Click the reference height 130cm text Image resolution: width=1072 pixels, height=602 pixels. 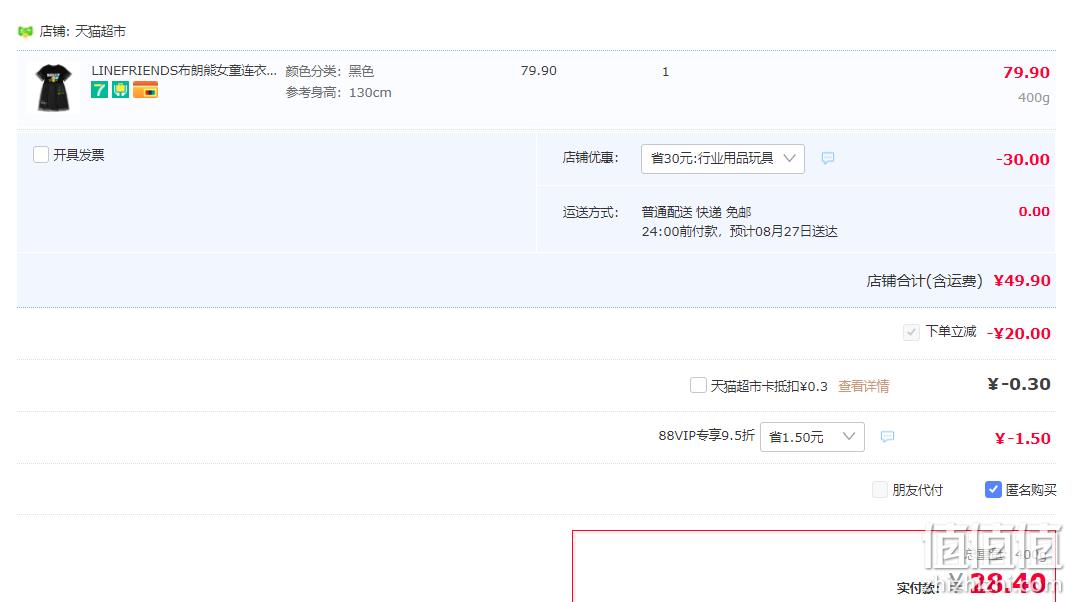coord(370,92)
